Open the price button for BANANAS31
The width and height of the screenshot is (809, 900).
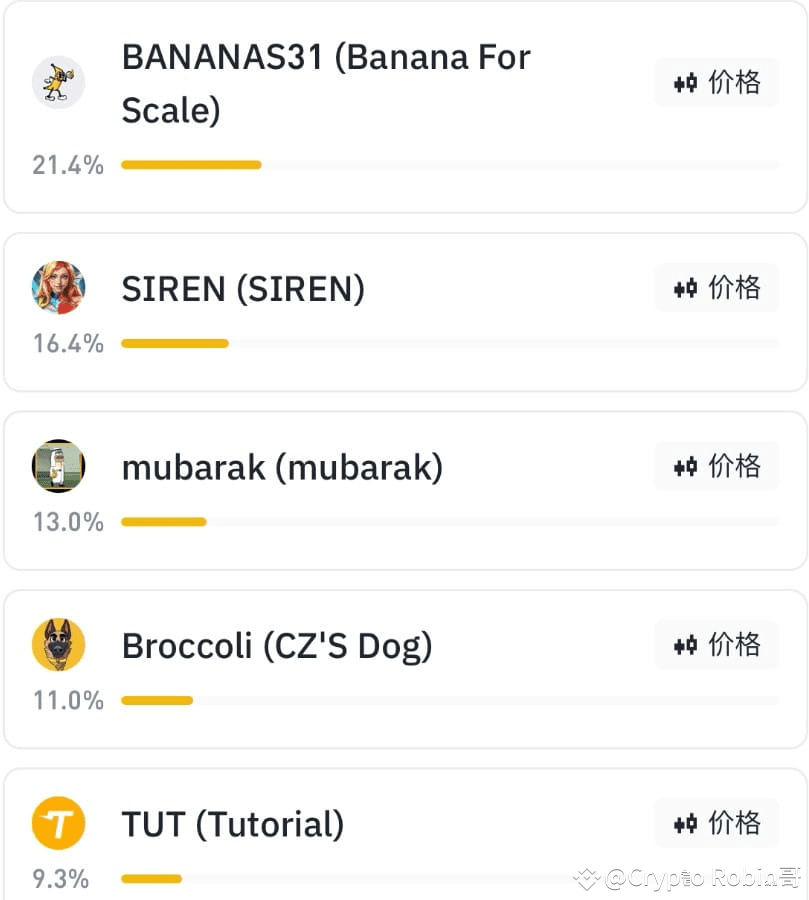pyautogui.click(x=716, y=82)
